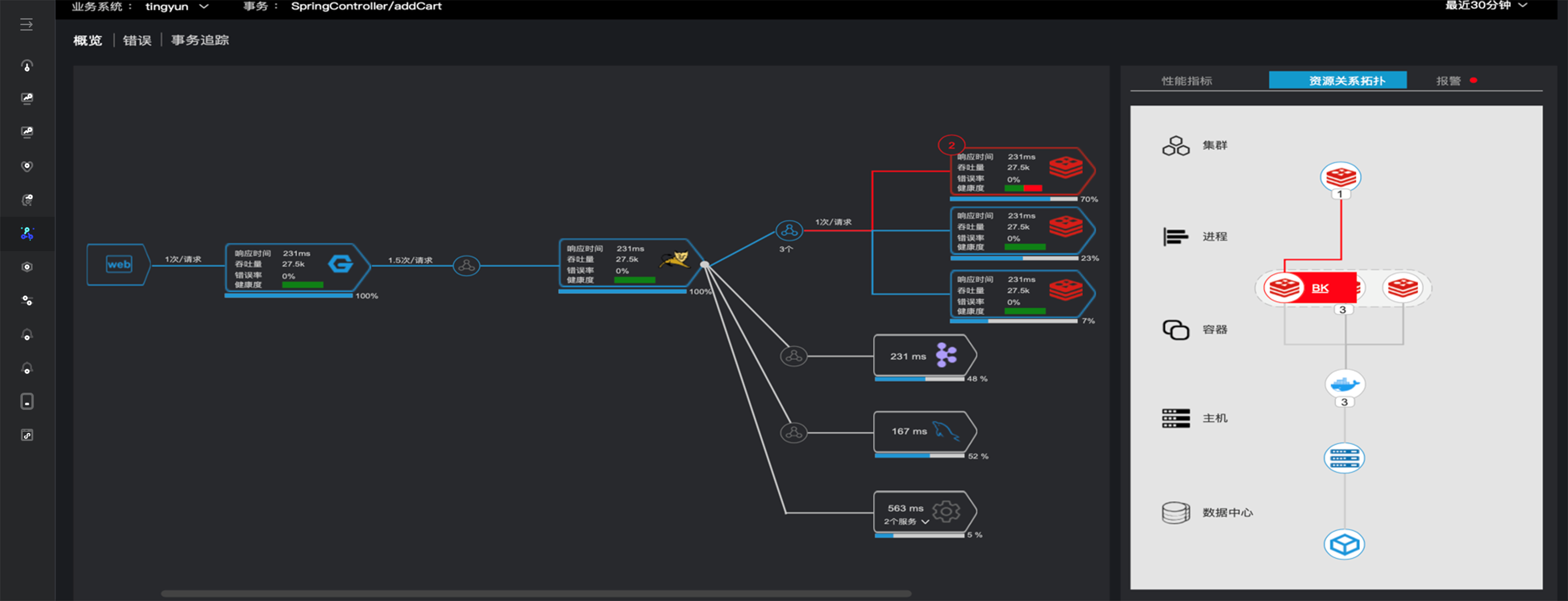Switch to the 事务追踪 tab
The image size is (1568, 601).
point(200,40)
